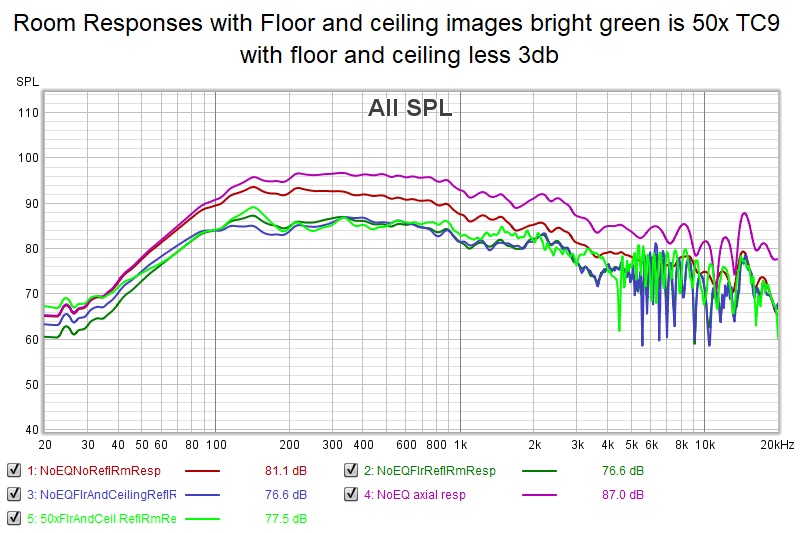
Task: Click the dark green line swatch for trace 2
Action: 539,471
